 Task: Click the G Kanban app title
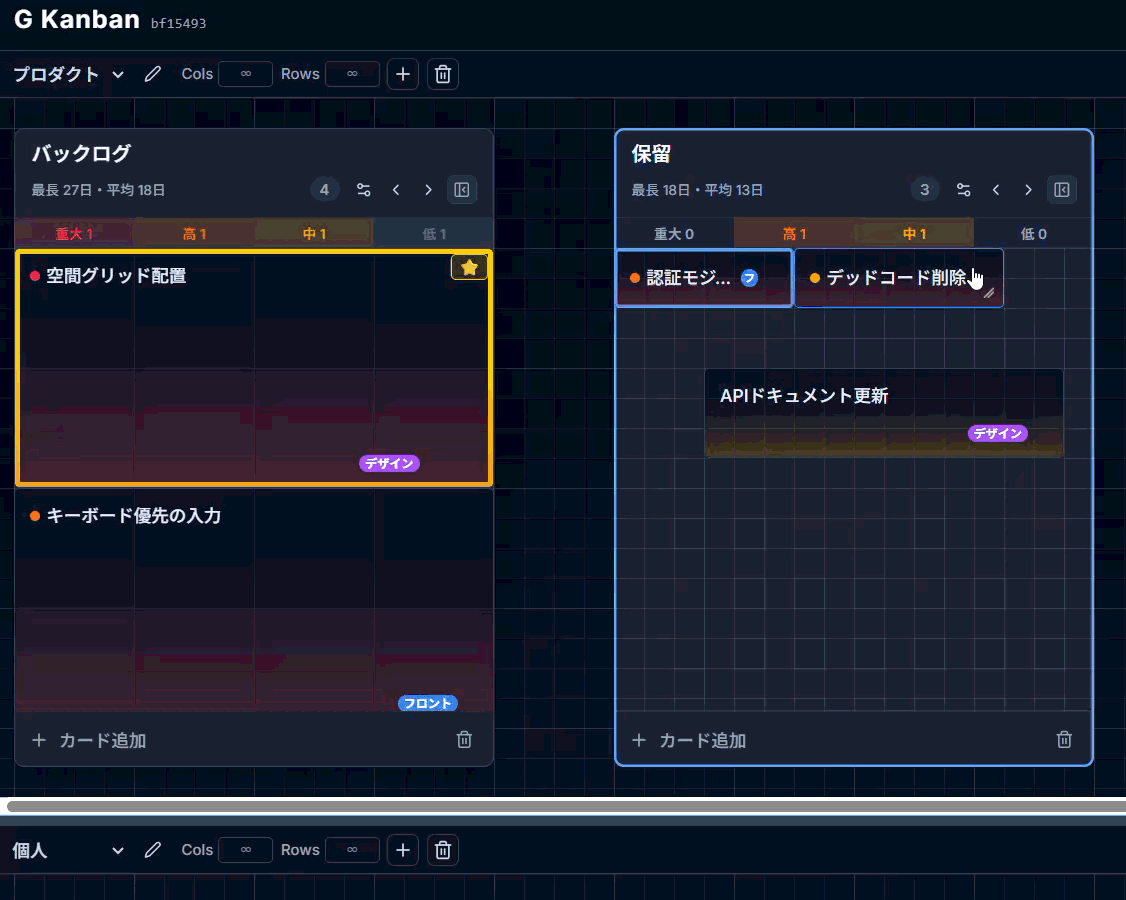click(x=77, y=19)
